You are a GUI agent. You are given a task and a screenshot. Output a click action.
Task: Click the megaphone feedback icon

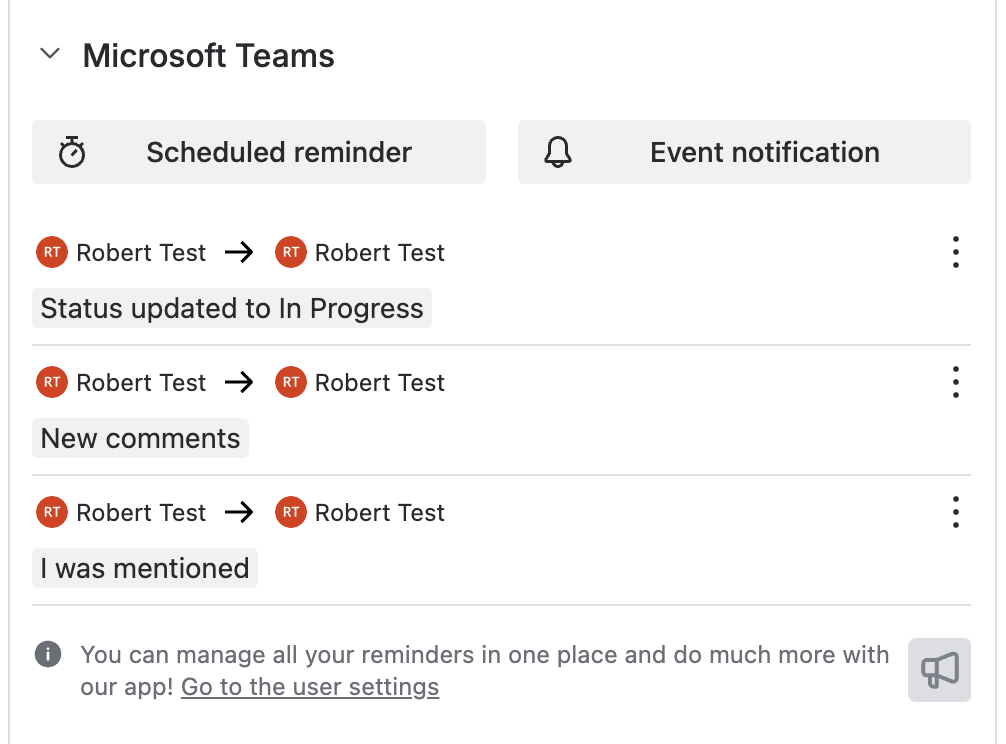939,670
